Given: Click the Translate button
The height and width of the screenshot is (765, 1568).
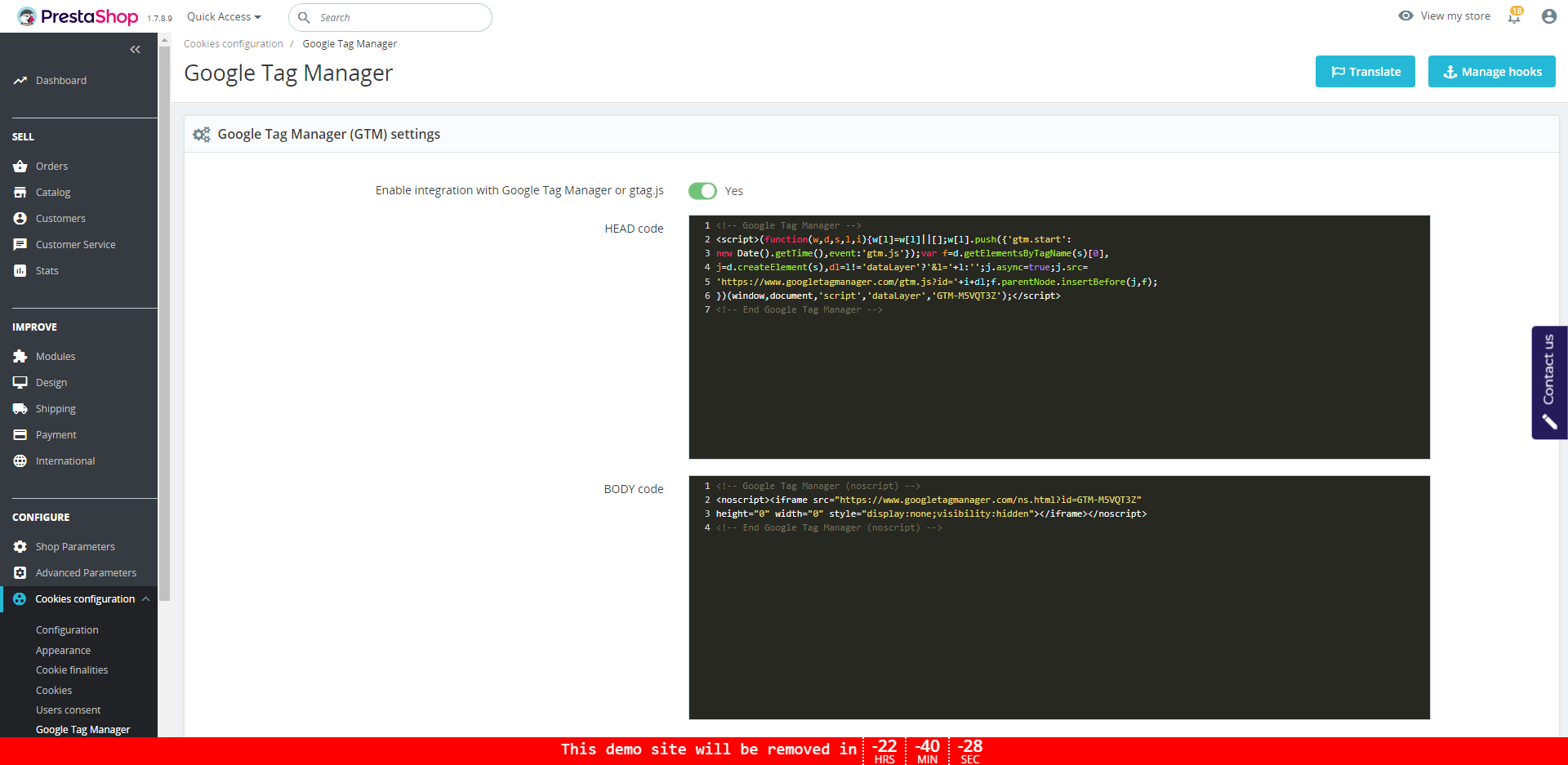Looking at the screenshot, I should pos(1365,71).
